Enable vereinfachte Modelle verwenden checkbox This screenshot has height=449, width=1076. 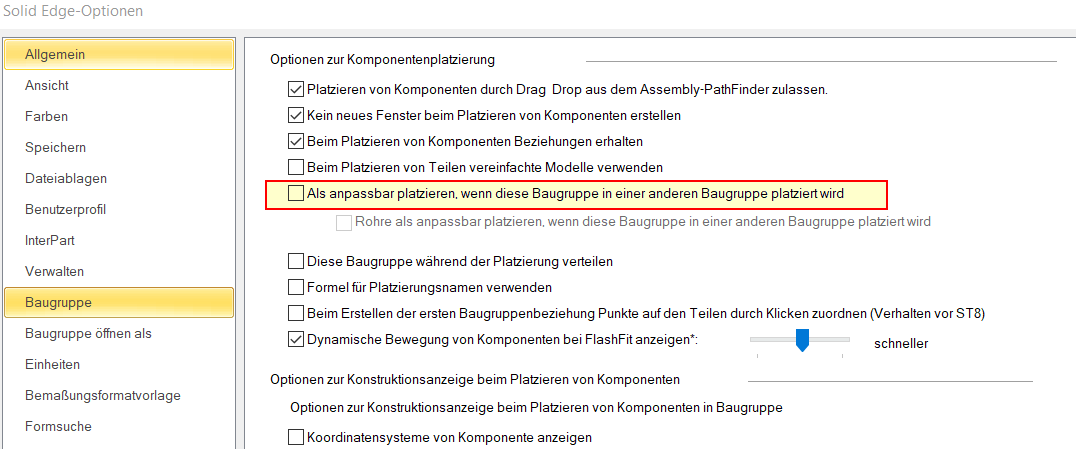(x=296, y=166)
